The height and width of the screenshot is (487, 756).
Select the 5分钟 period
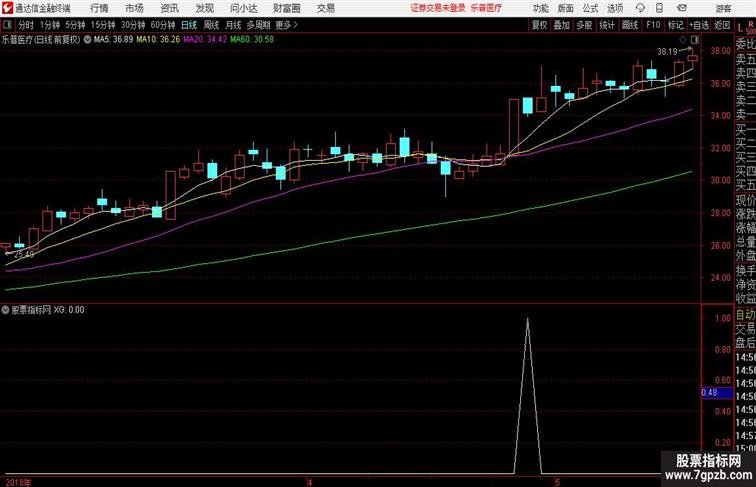point(75,25)
